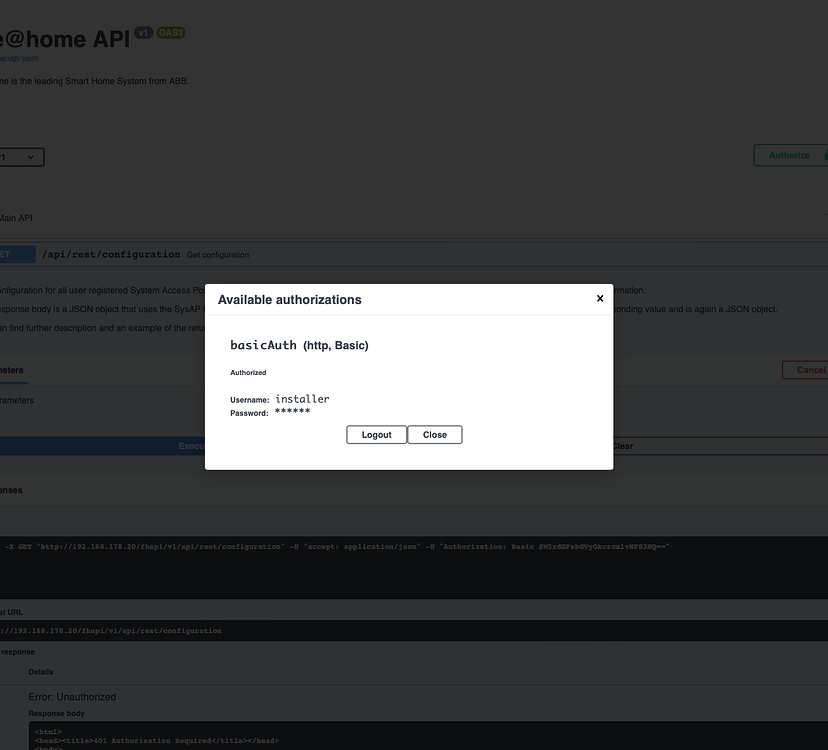Click the green OAS3 specification badge

(x=170, y=32)
